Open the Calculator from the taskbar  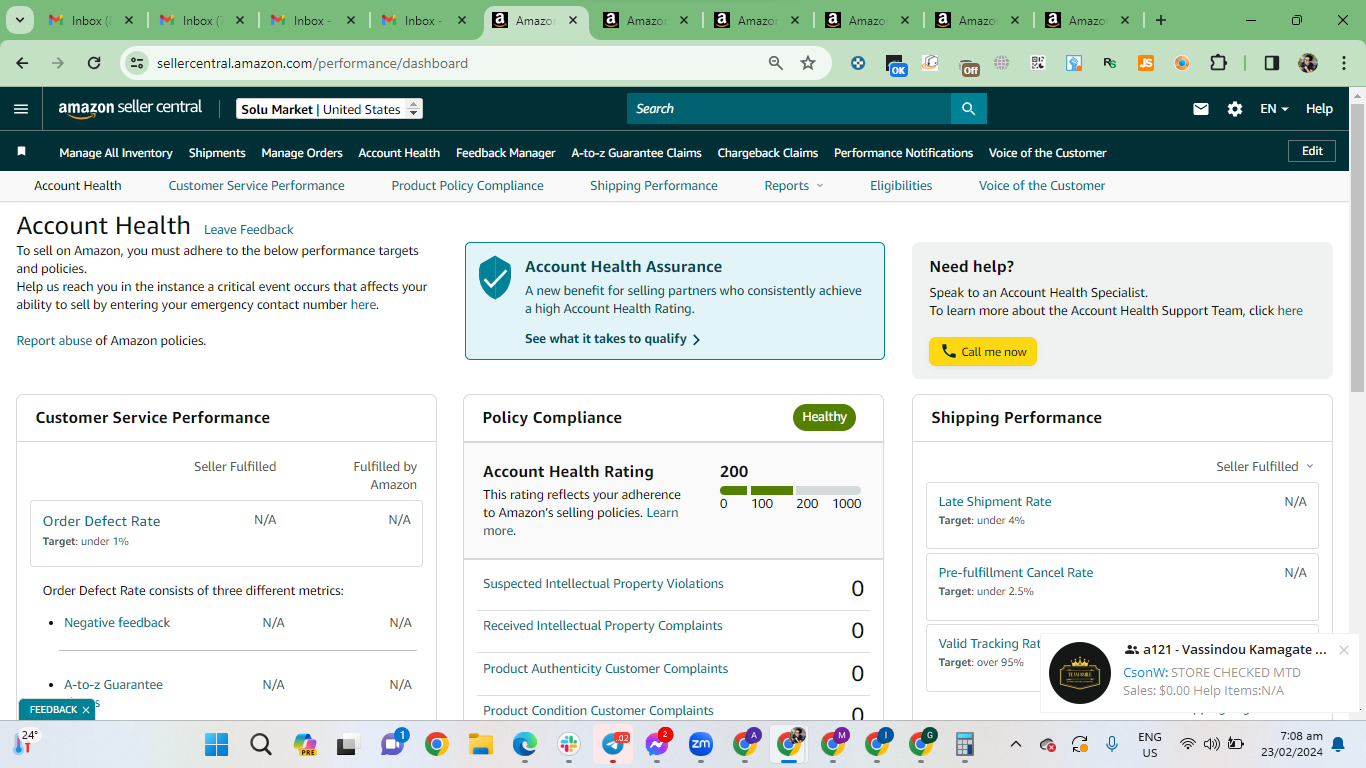[x=965, y=744]
